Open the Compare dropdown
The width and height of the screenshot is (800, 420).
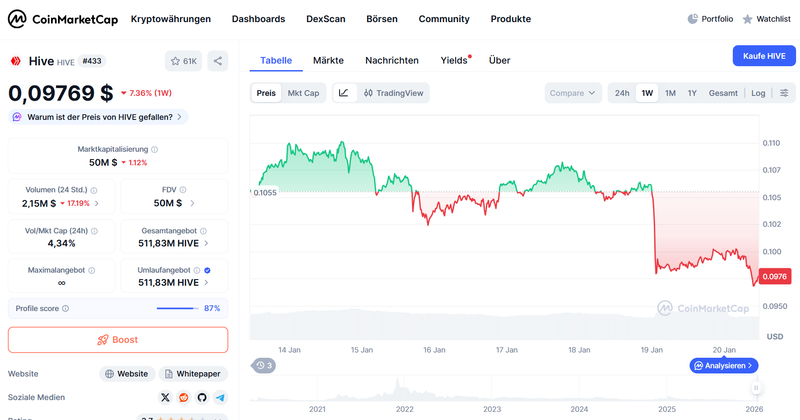pyautogui.click(x=573, y=93)
